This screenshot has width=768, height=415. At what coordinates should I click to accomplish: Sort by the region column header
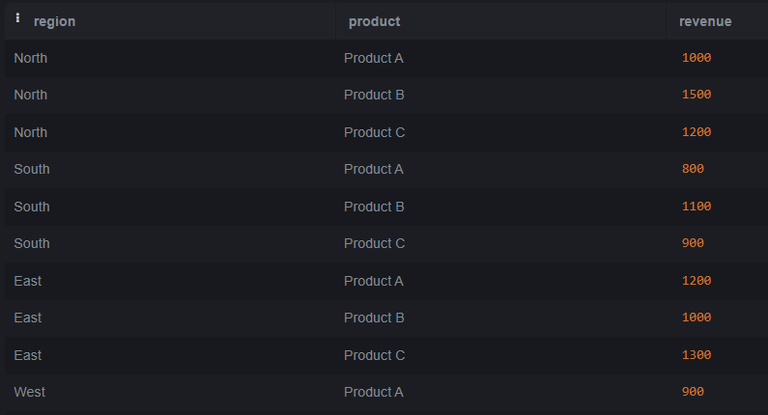(x=54, y=21)
